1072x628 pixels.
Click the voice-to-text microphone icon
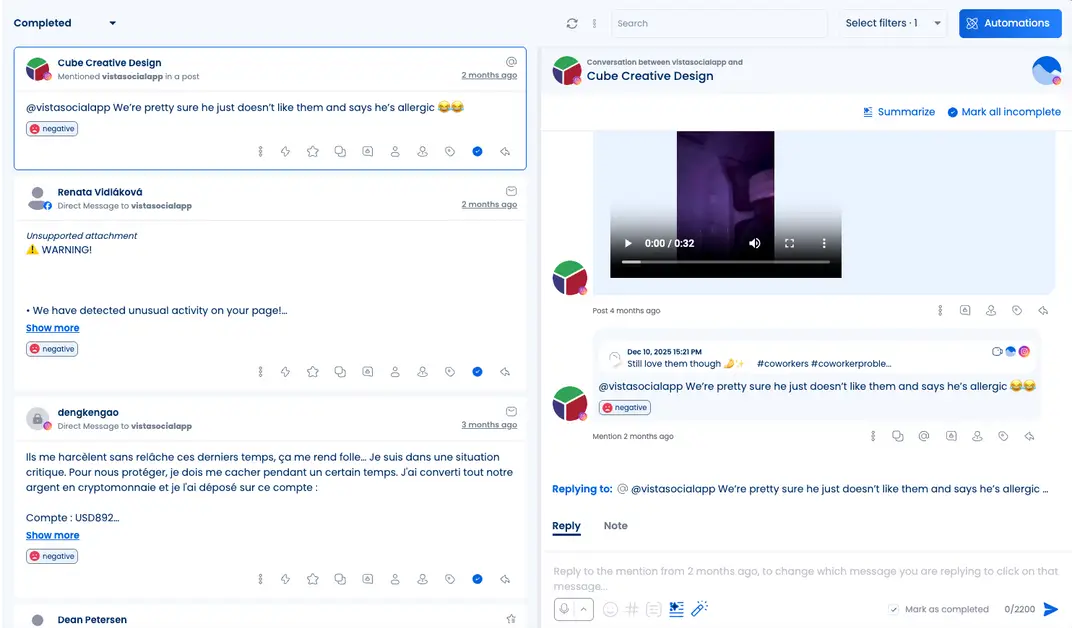pos(564,608)
